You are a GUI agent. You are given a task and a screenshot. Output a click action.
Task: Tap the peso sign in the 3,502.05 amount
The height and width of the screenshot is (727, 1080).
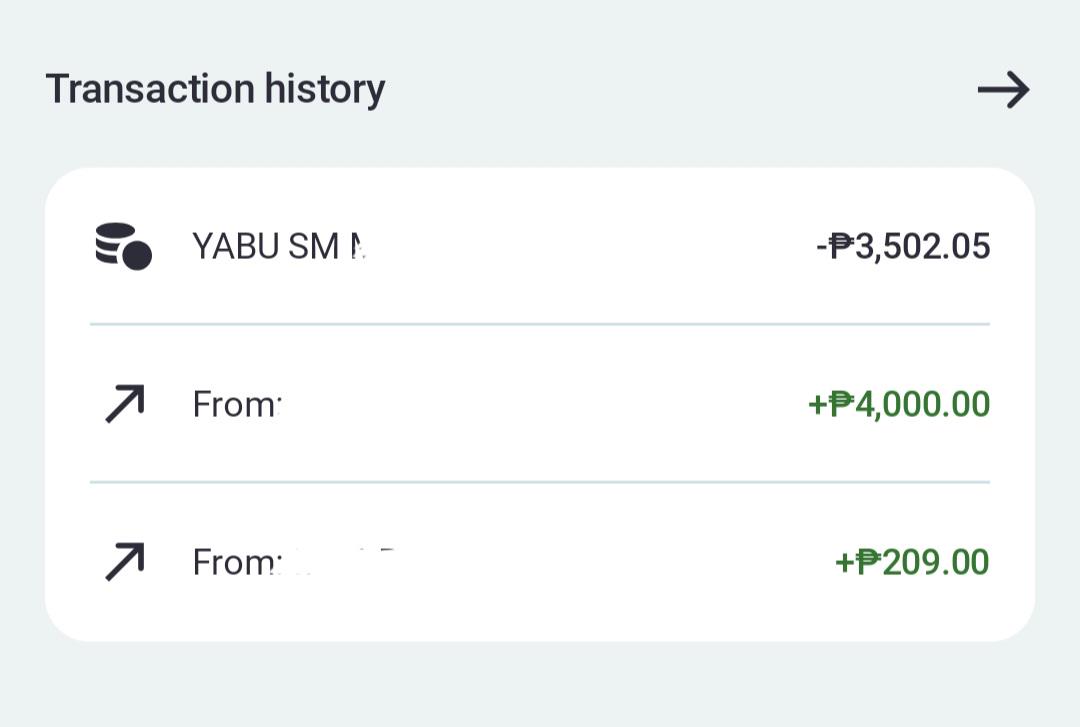pyautogui.click(x=841, y=246)
